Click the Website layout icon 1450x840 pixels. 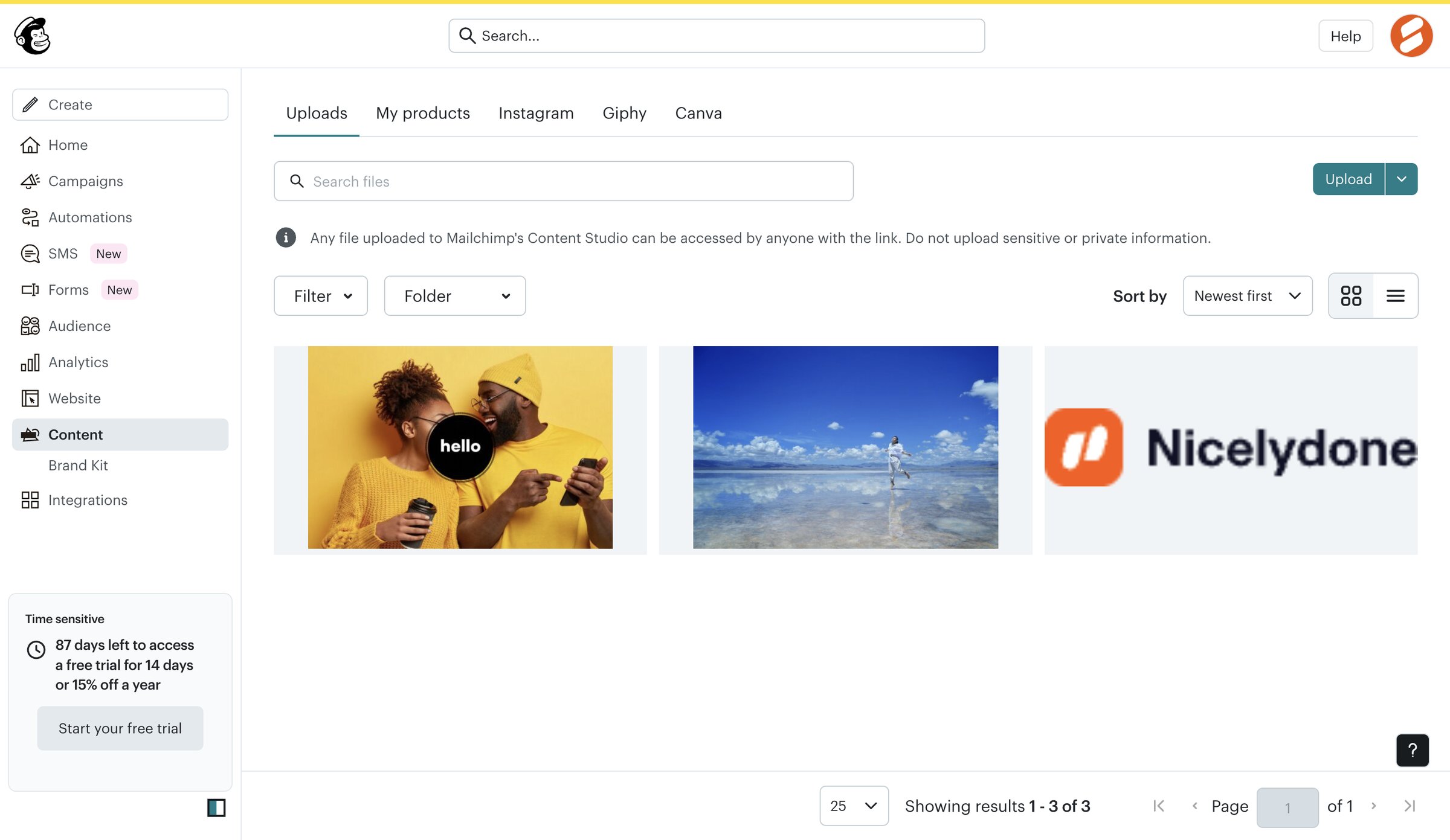30,399
